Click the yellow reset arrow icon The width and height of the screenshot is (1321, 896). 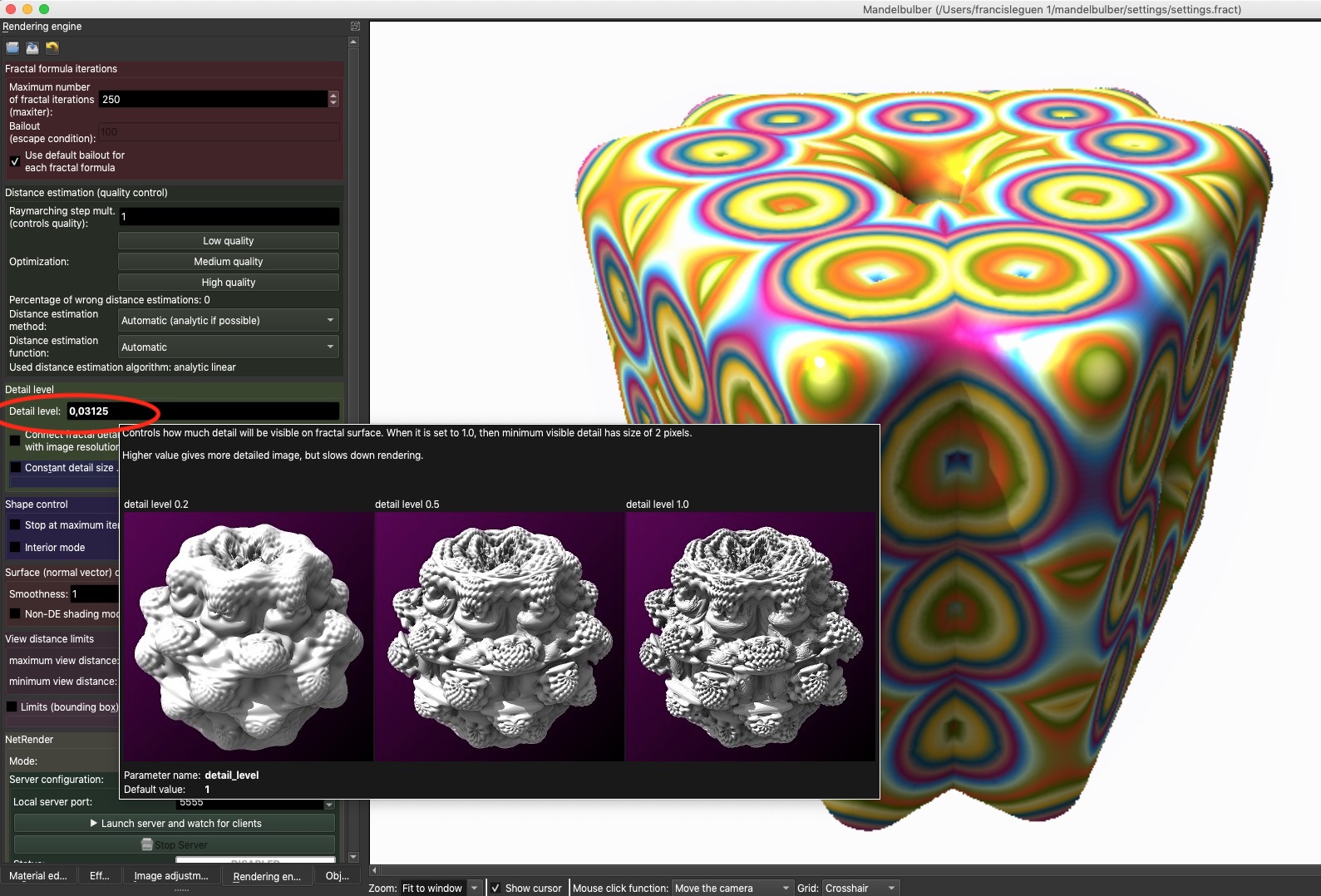click(52, 48)
